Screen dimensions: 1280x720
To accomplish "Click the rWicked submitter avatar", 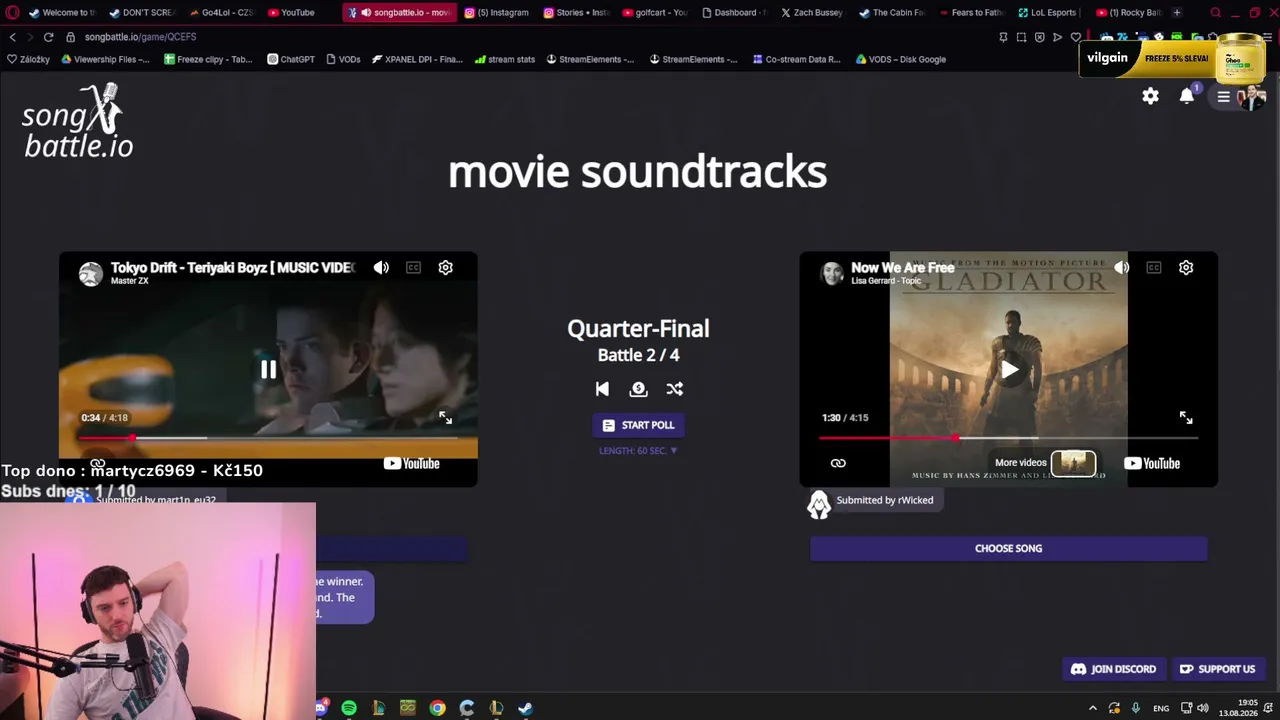I will pyautogui.click(x=819, y=504).
